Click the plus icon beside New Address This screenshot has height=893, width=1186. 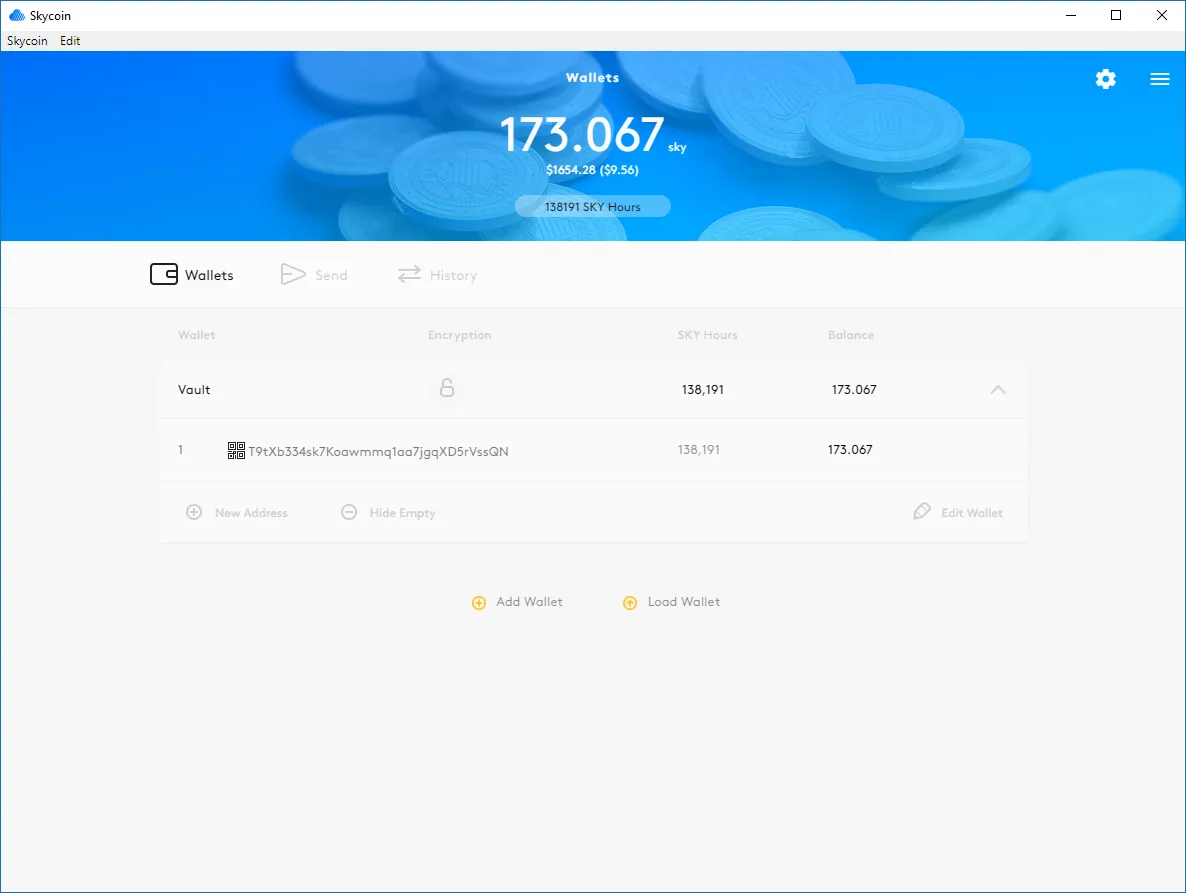[194, 512]
